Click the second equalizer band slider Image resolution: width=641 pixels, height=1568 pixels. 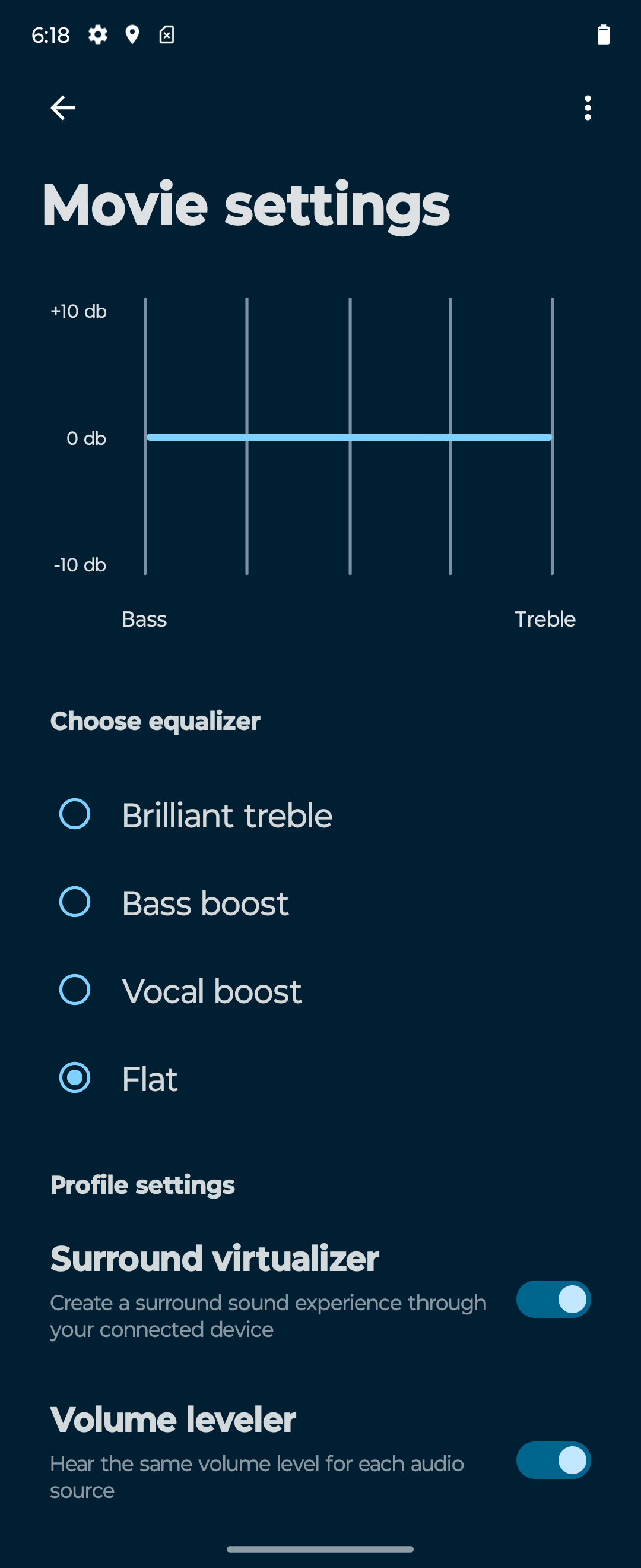click(x=247, y=437)
